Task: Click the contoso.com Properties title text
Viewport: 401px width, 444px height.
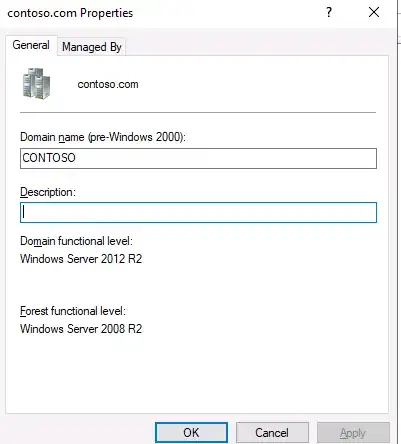Action: click(70, 13)
